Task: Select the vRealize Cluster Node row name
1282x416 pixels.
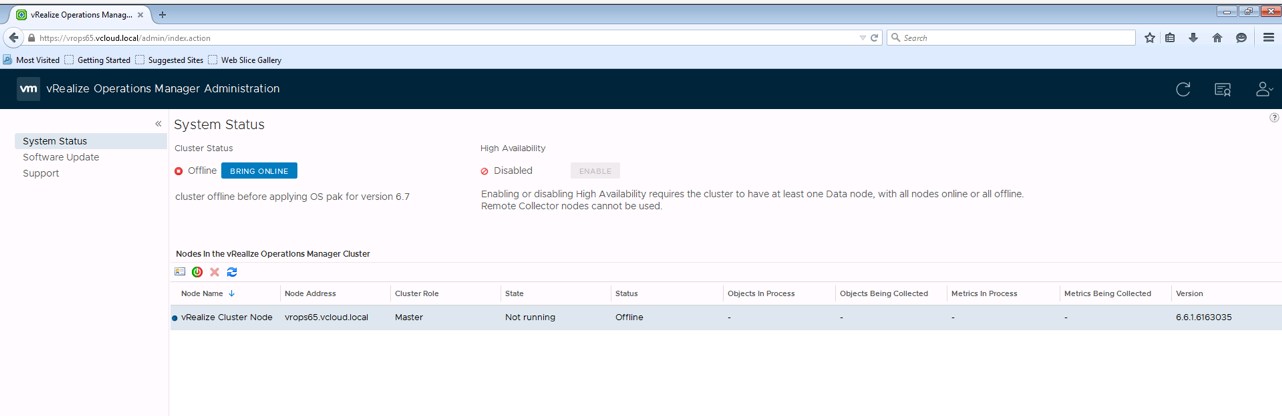Action: (x=226, y=317)
